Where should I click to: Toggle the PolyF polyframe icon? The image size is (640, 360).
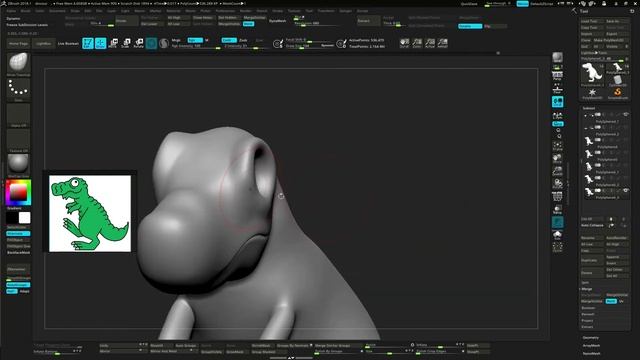point(557,197)
